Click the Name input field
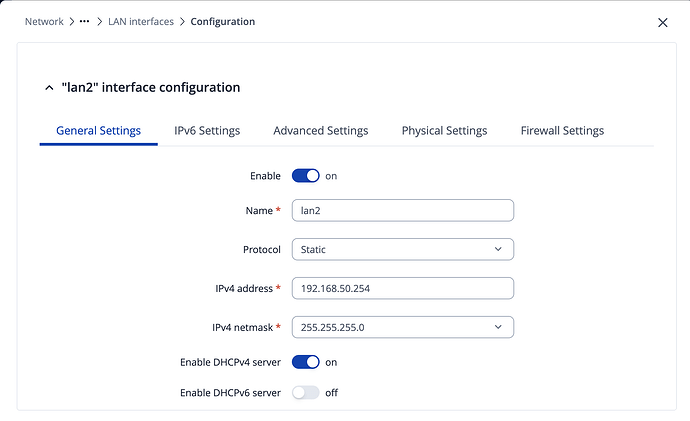 click(402, 210)
